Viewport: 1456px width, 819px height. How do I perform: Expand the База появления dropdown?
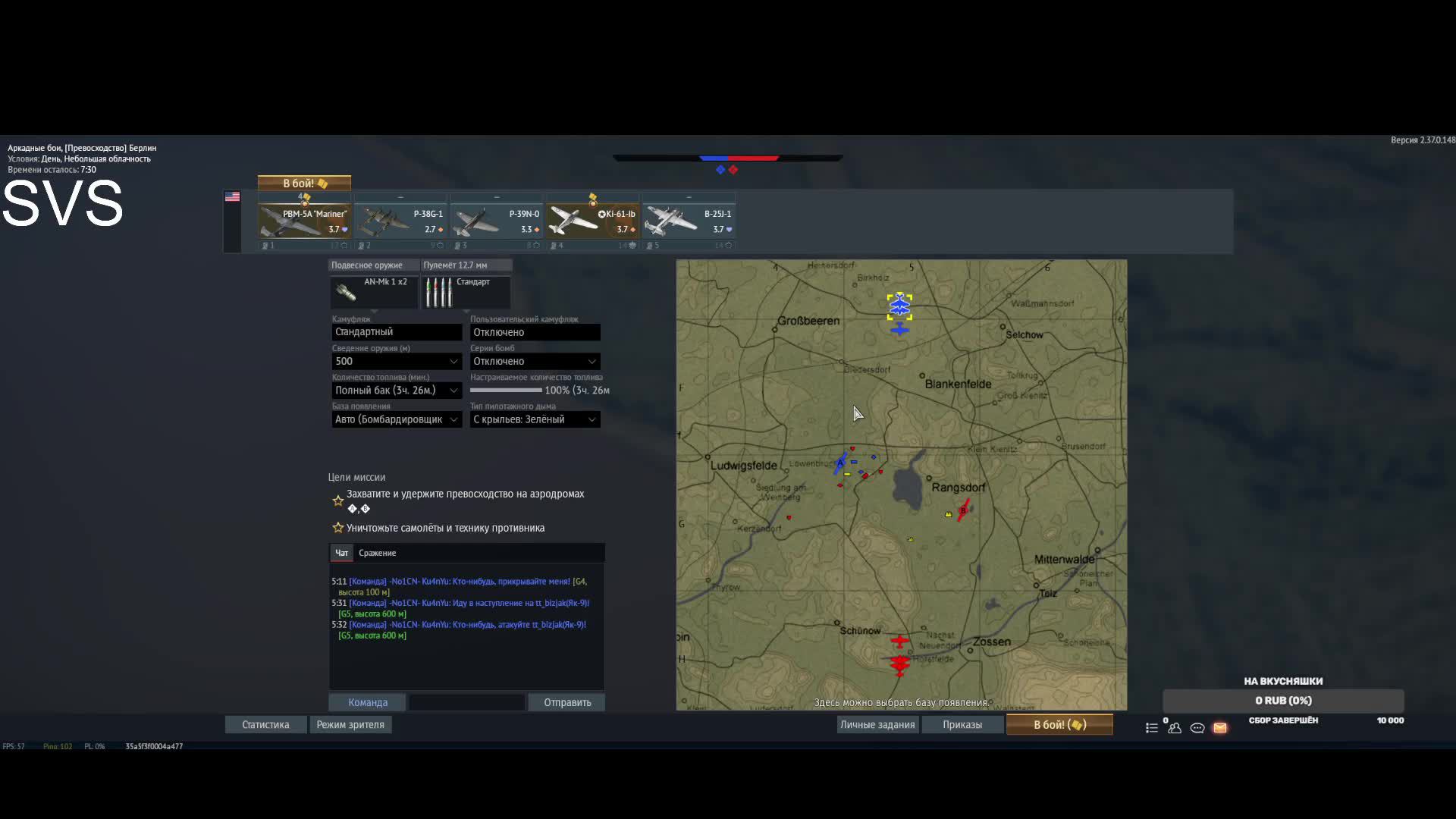click(397, 419)
